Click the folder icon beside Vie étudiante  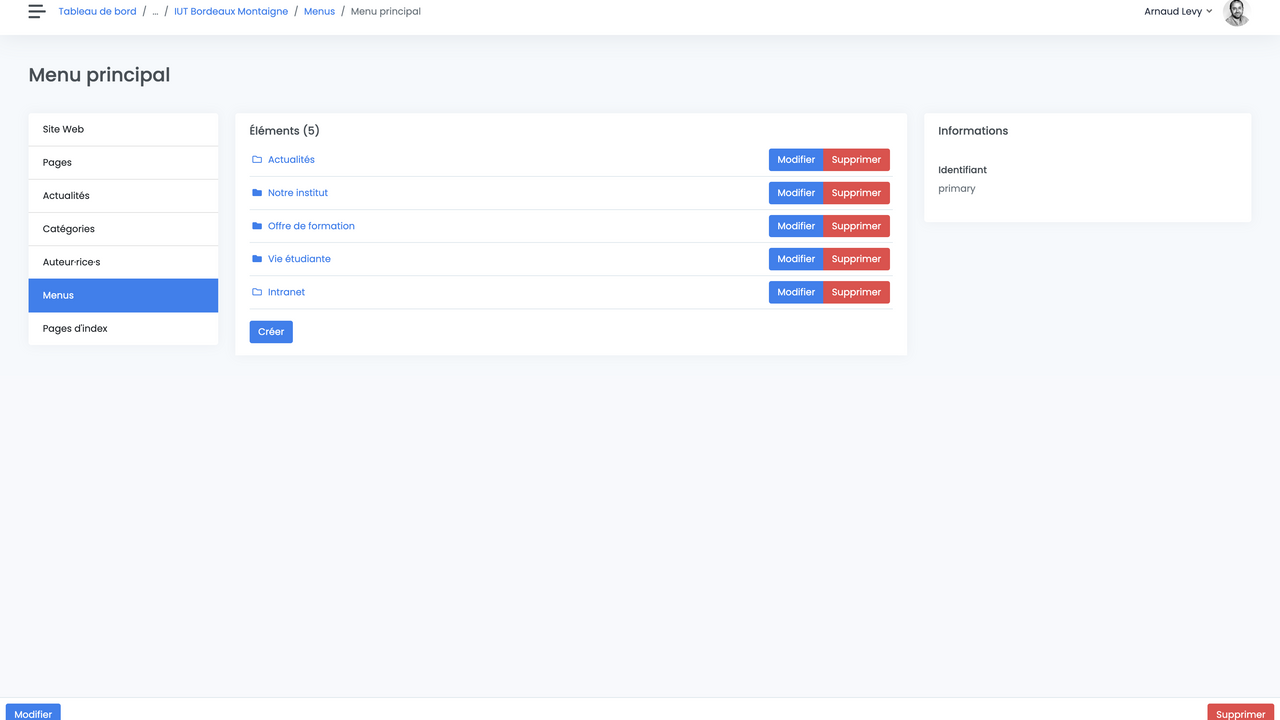(257, 259)
